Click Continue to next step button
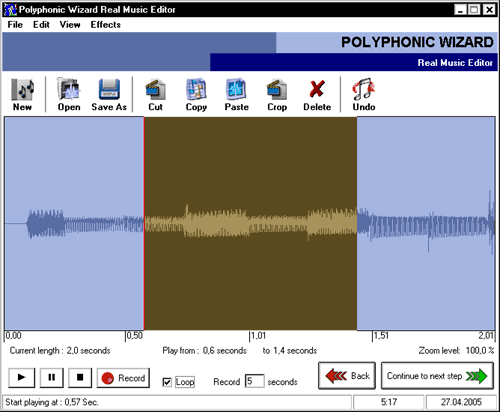 point(437,376)
